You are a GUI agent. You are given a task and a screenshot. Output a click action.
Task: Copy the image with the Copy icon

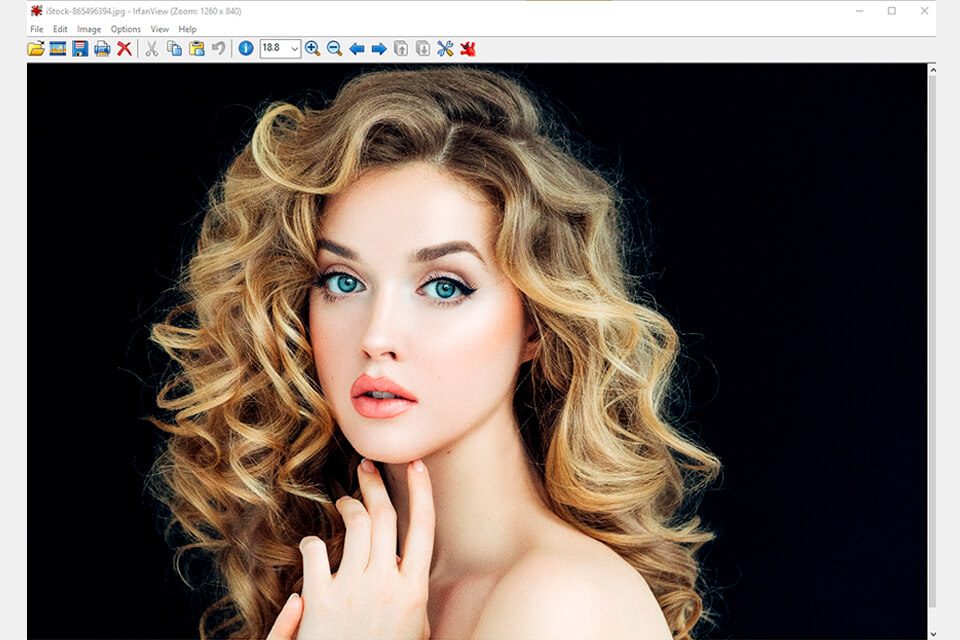tap(175, 47)
